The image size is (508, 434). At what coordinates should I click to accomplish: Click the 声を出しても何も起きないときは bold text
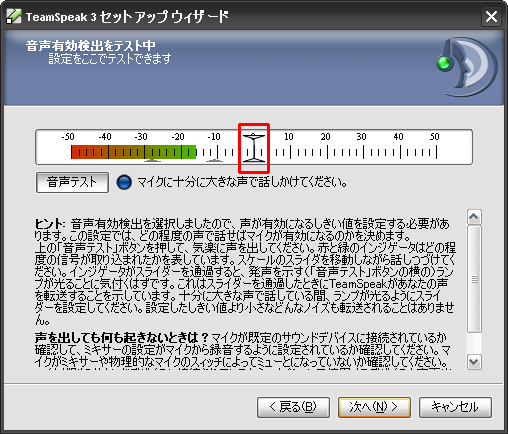click(122, 338)
